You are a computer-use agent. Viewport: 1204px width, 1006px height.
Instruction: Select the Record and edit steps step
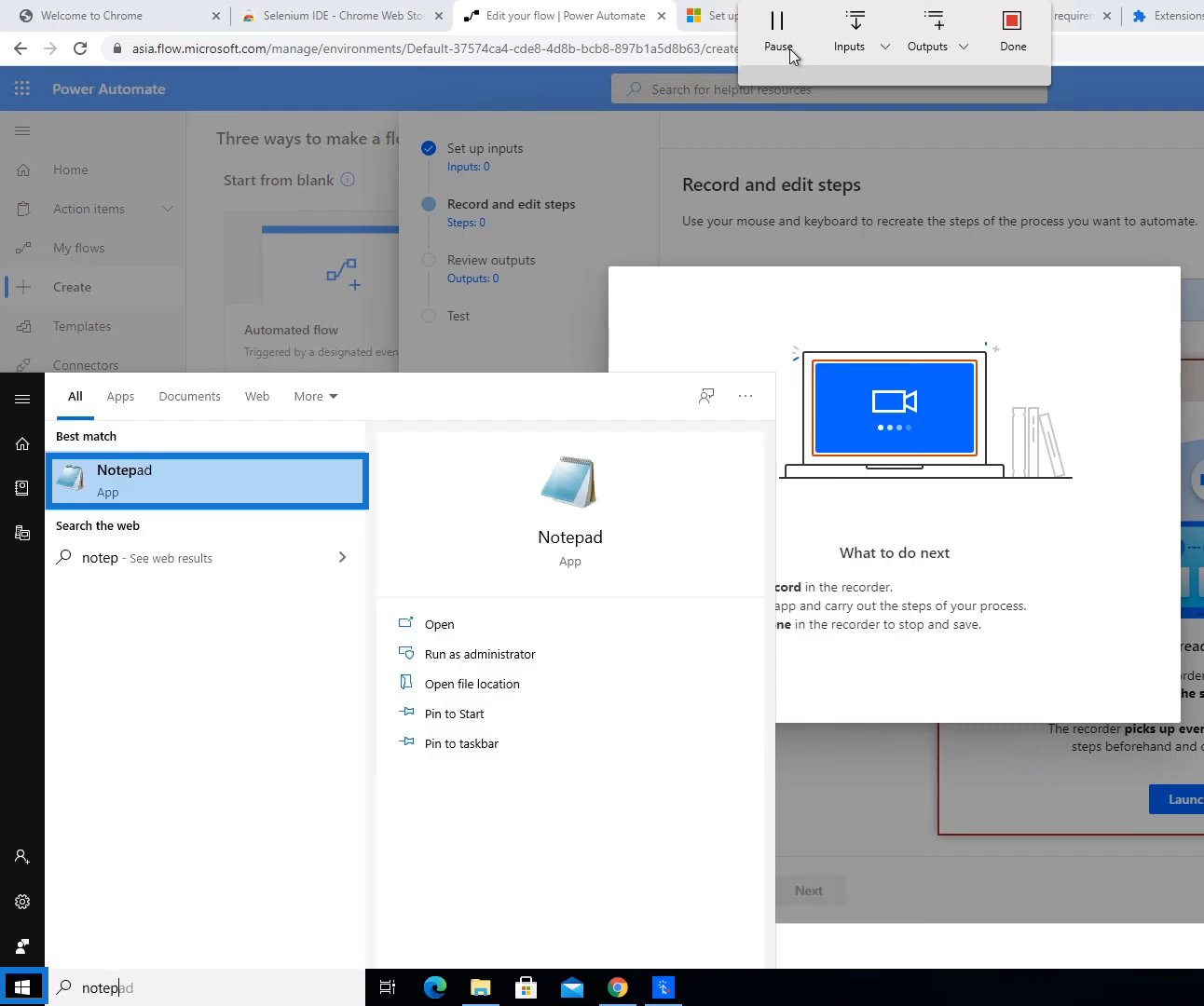tap(511, 204)
